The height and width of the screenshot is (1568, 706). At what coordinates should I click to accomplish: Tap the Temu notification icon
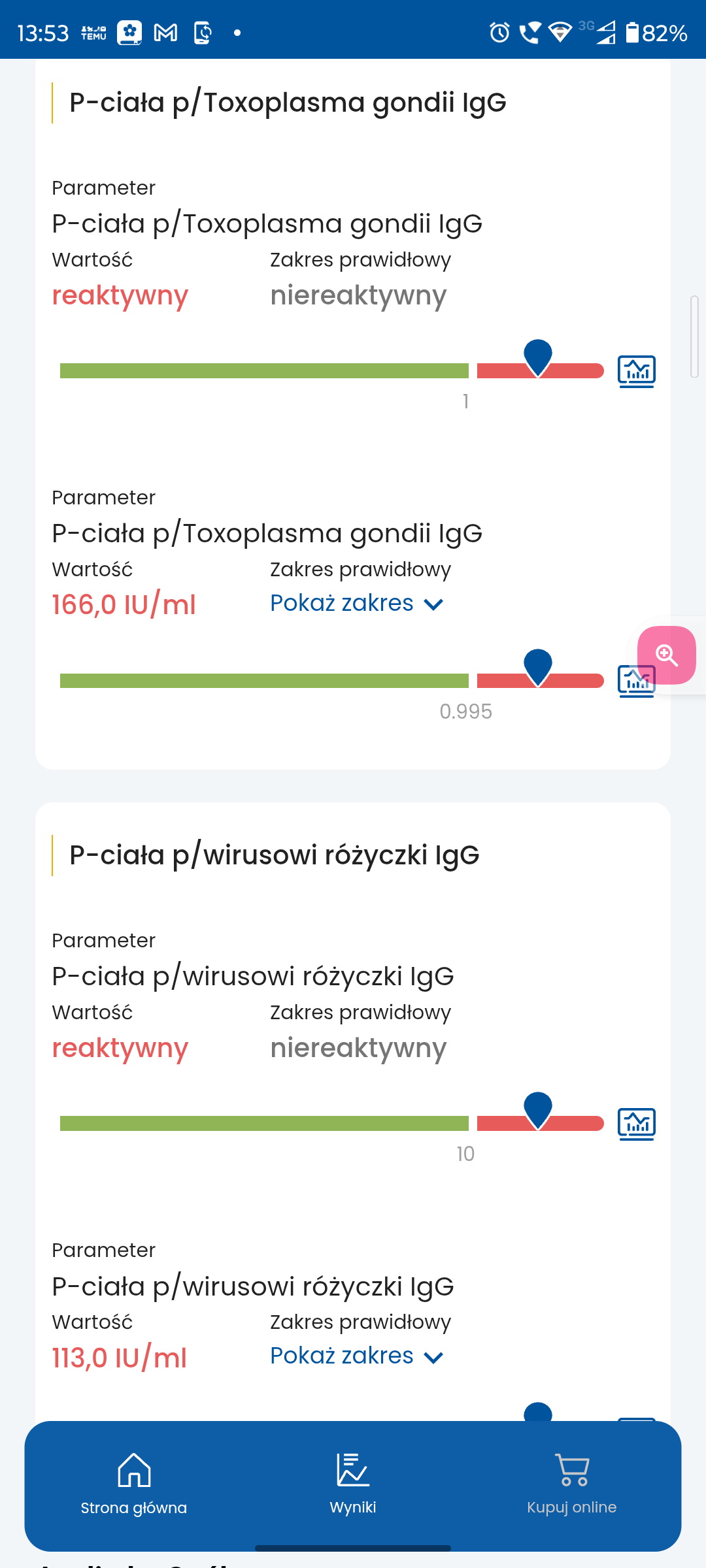click(x=93, y=32)
